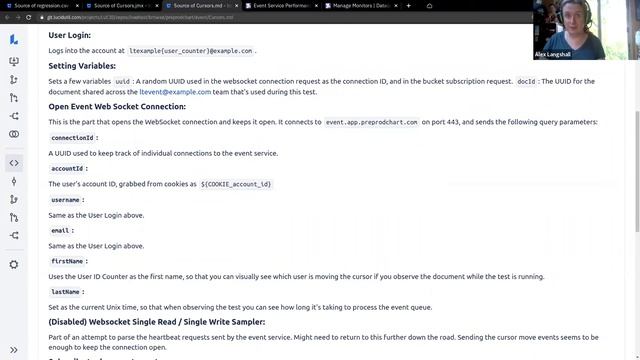The width and height of the screenshot is (640, 360).
Task: Click the 'docId' inline code variable
Action: tap(526, 82)
